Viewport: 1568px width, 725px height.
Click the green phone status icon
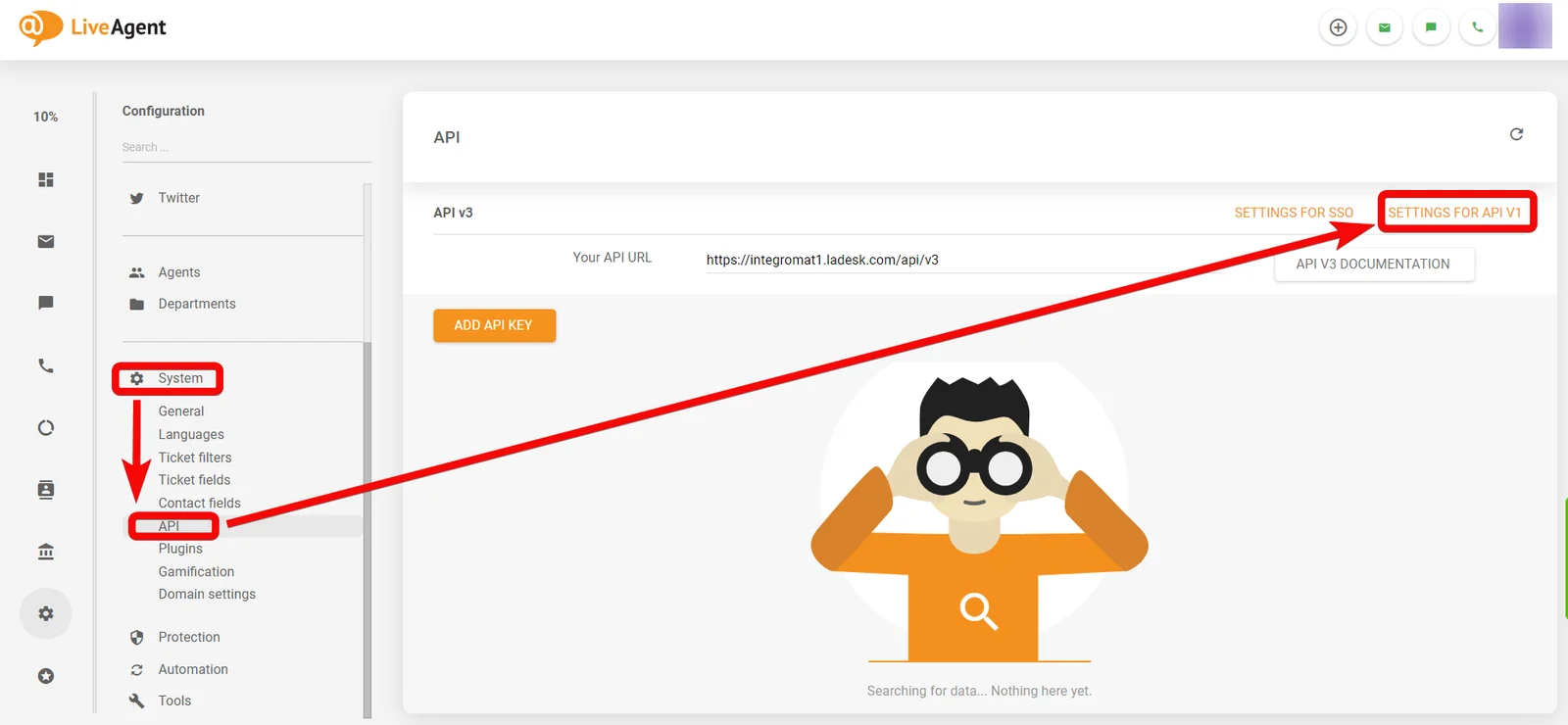(x=1477, y=27)
